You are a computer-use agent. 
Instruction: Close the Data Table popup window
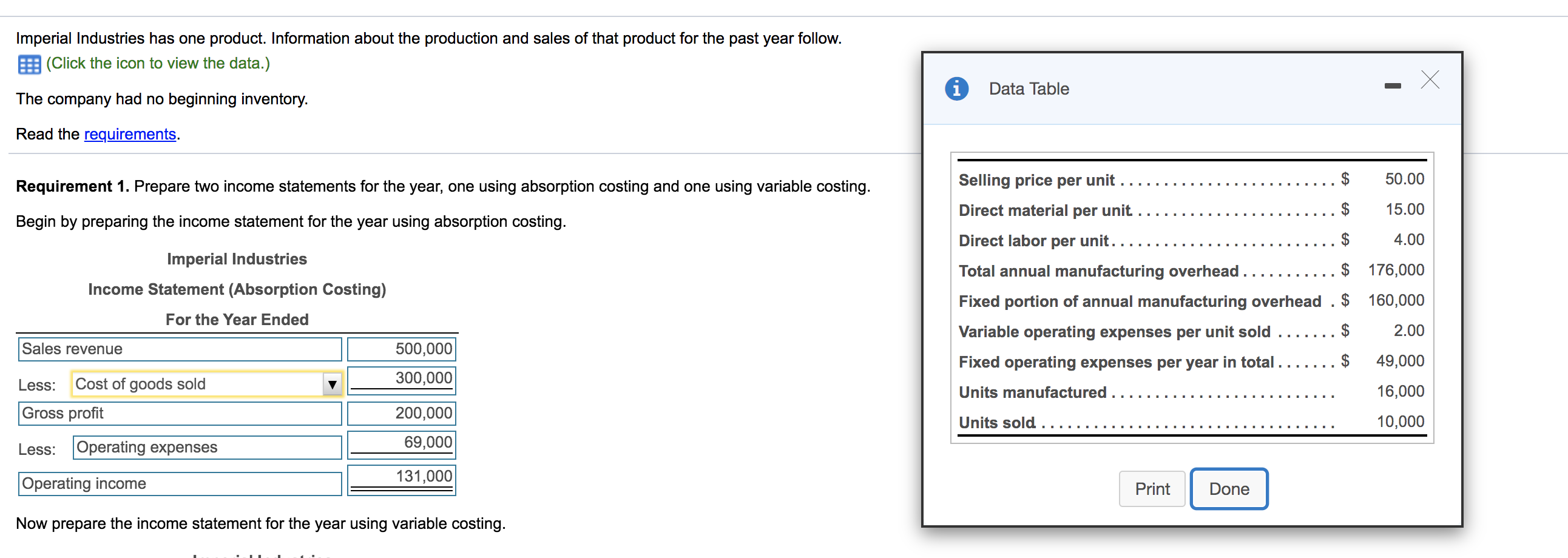click(x=1429, y=79)
